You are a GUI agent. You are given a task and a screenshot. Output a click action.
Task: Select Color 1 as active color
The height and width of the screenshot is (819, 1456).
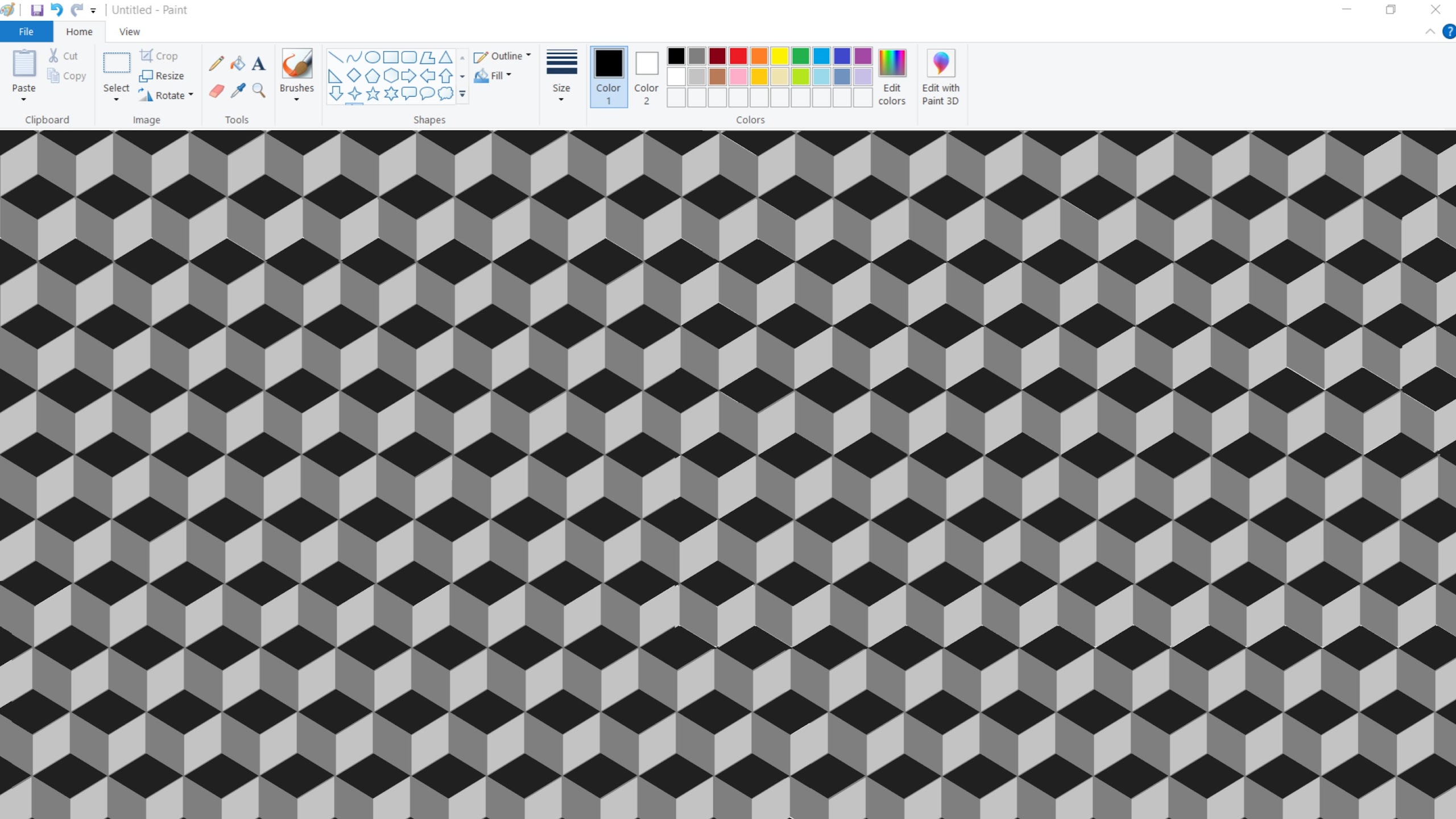(608, 77)
